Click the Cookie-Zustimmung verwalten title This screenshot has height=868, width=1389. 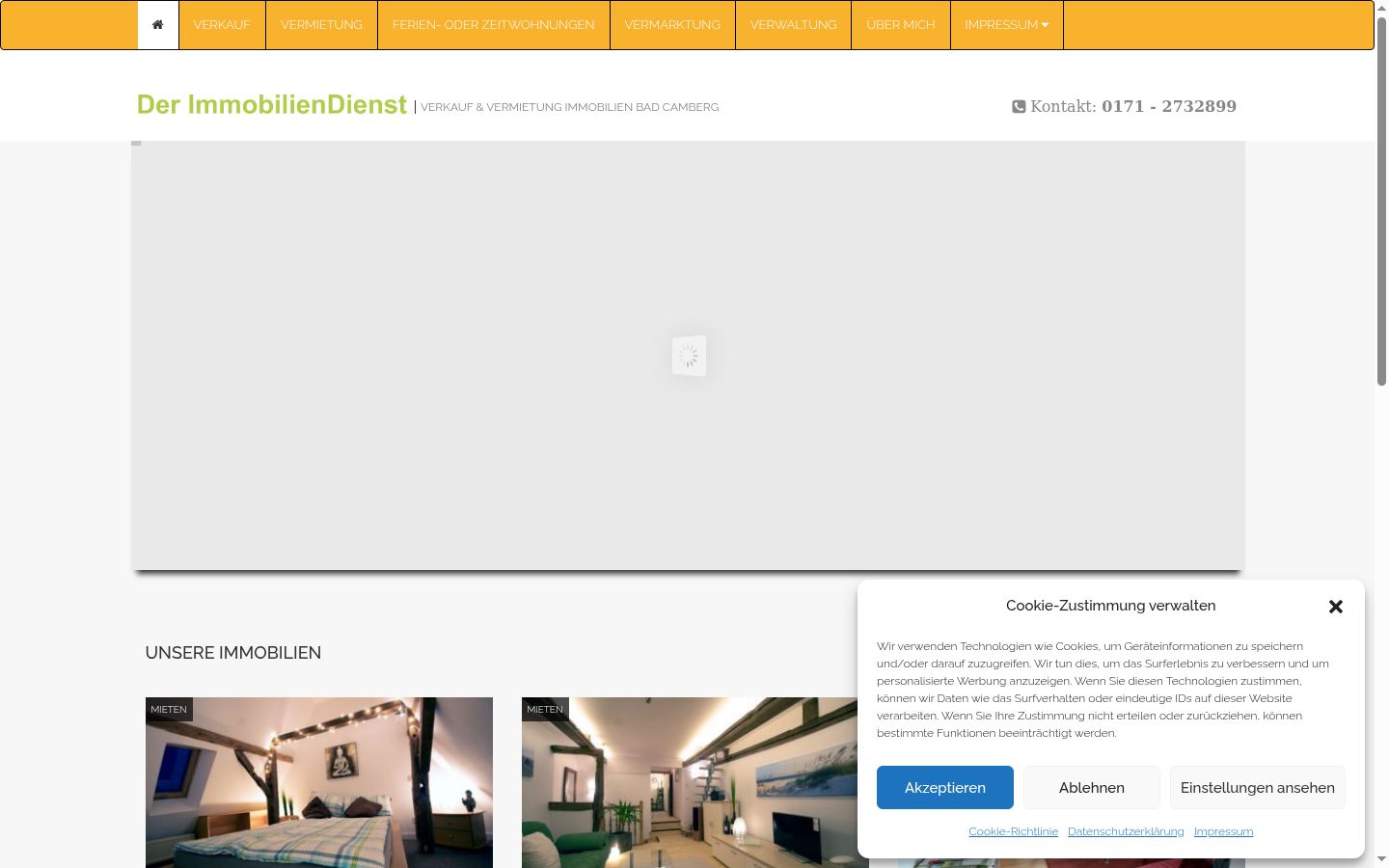tap(1111, 606)
